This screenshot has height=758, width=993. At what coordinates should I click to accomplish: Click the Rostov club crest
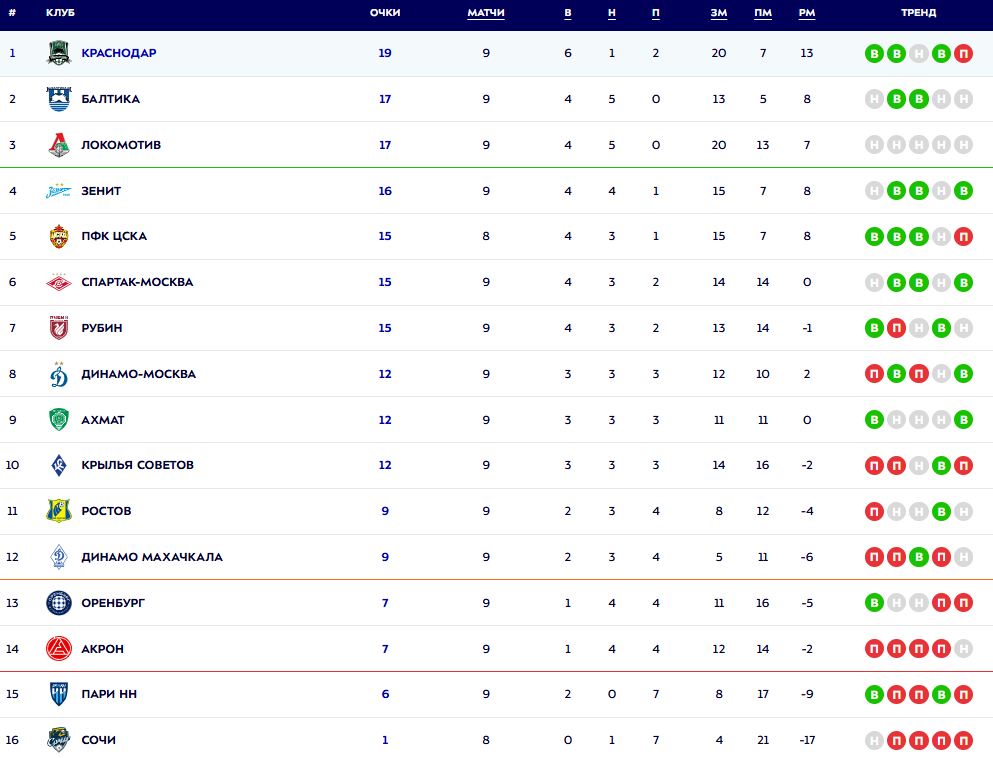(x=59, y=511)
